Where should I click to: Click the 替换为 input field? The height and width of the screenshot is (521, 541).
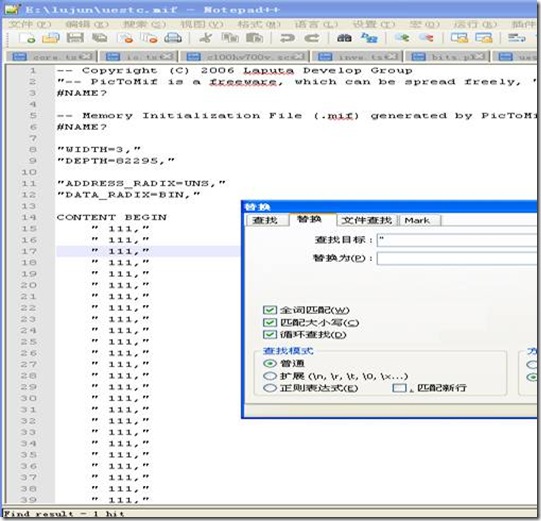pyautogui.click(x=457, y=258)
